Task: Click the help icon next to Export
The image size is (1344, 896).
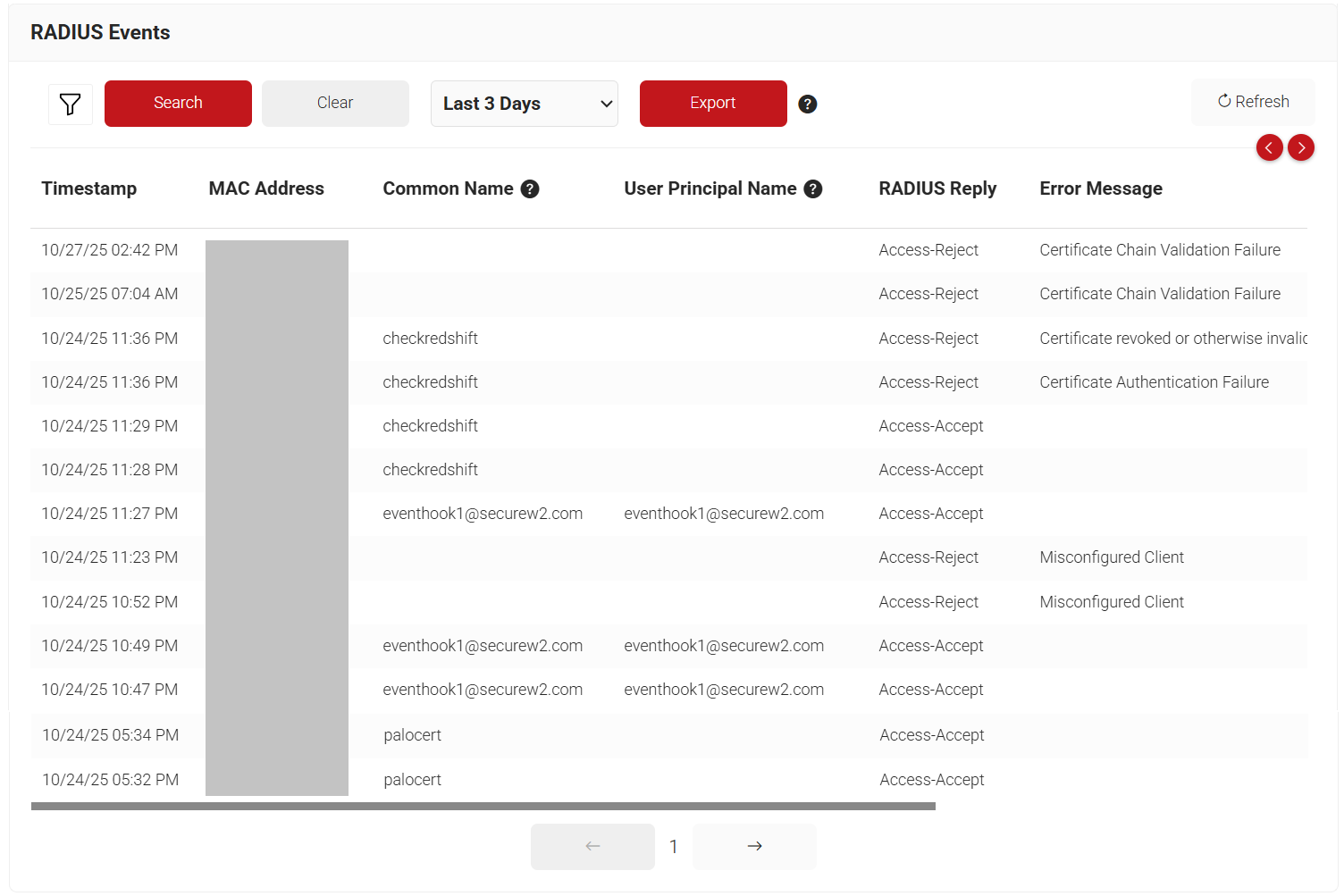Action: [x=807, y=104]
